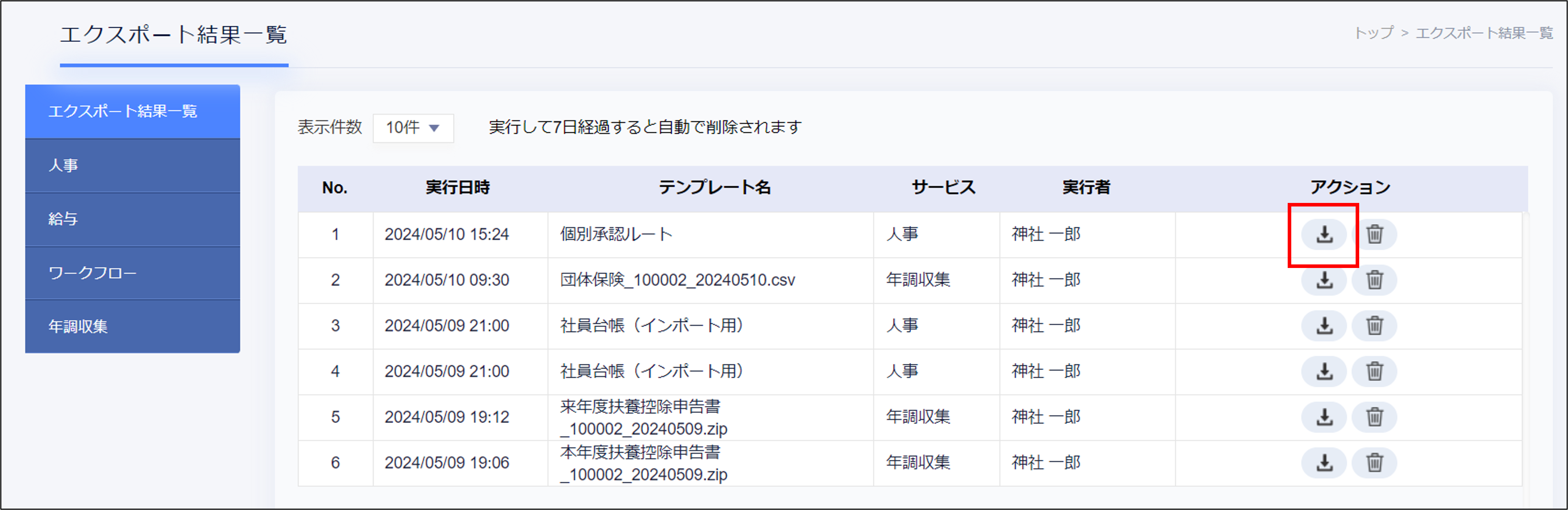Delete the row 4 社員台帳 export

[1374, 371]
